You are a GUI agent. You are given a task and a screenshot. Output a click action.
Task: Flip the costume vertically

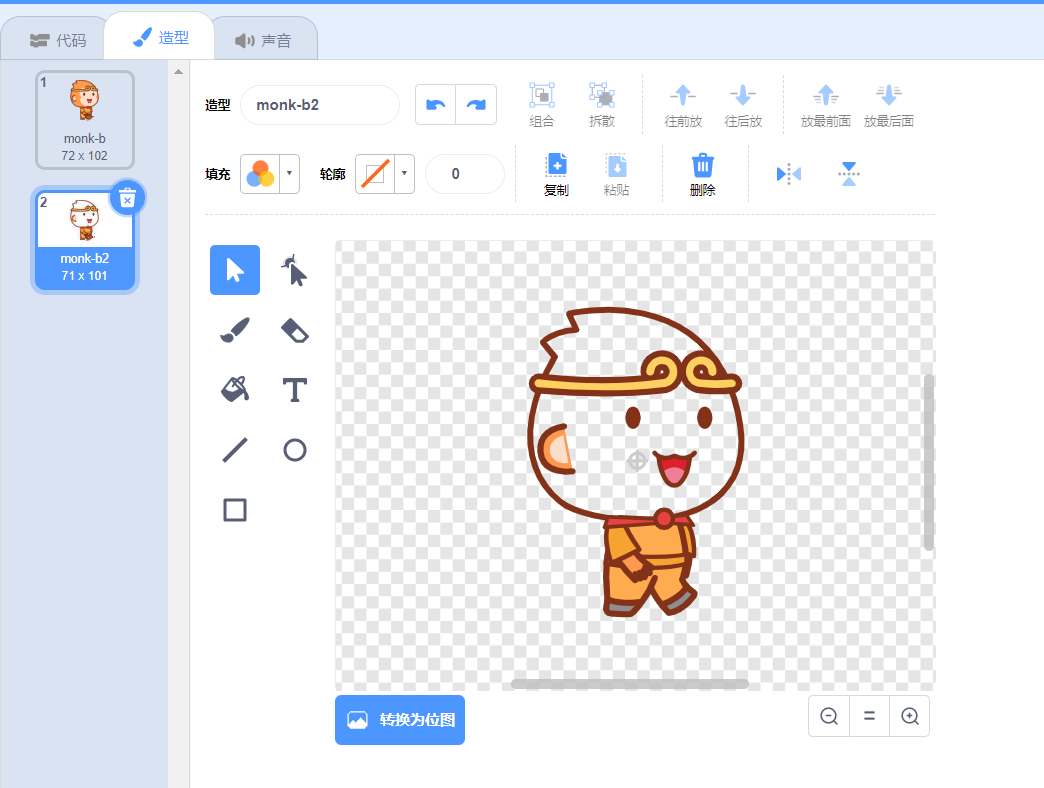(848, 174)
